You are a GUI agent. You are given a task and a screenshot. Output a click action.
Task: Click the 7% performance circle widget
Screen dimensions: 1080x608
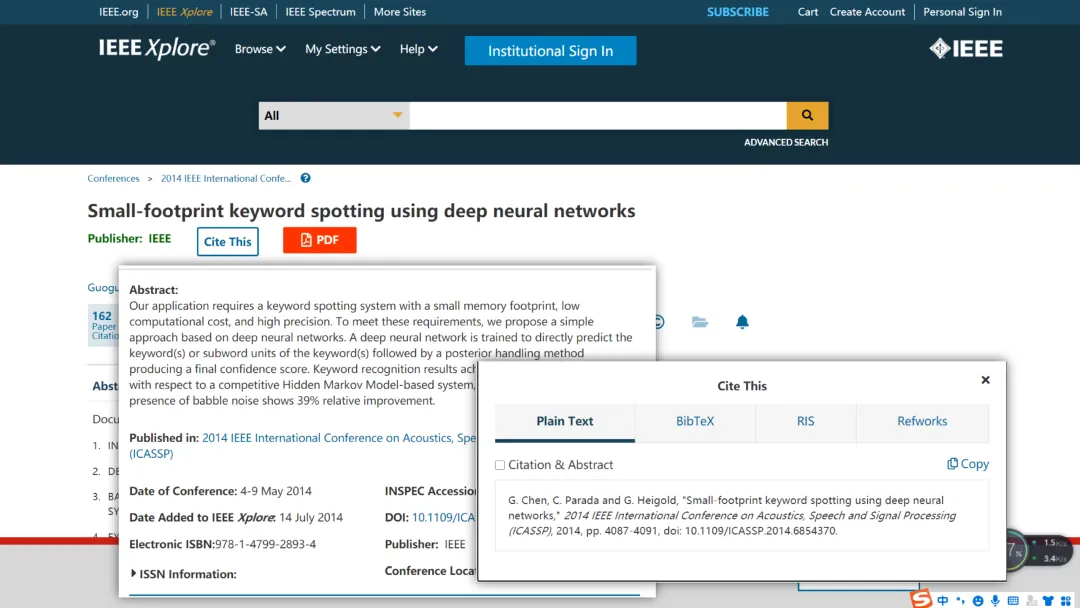point(1015,550)
